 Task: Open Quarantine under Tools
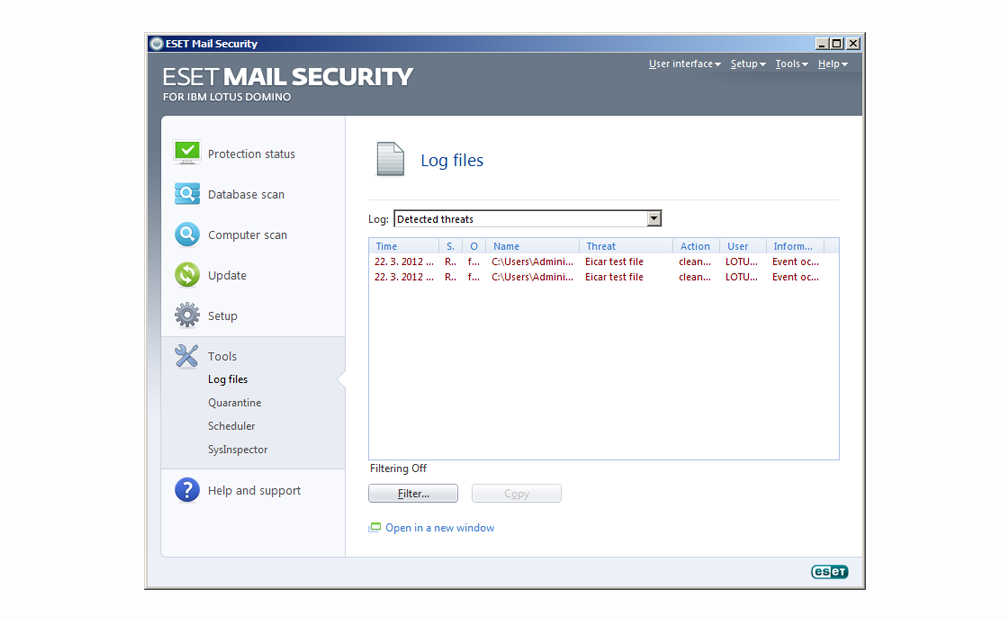pyautogui.click(x=235, y=403)
